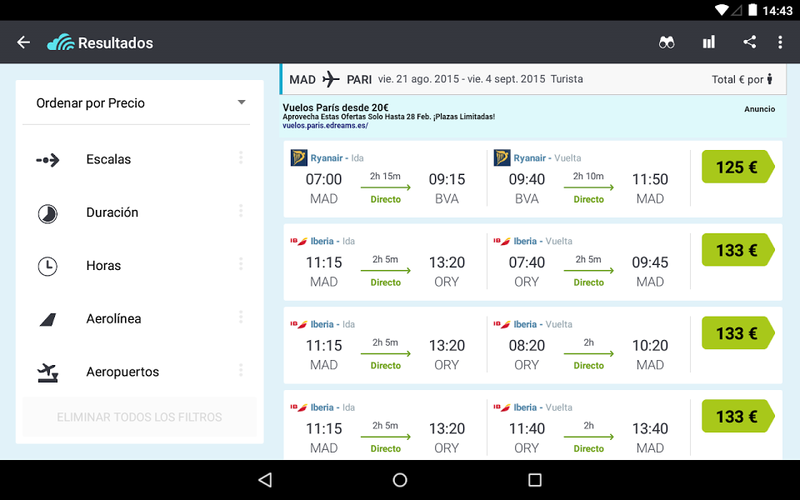
Task: Open the binoculars price alert icon
Action: pyautogui.click(x=666, y=42)
